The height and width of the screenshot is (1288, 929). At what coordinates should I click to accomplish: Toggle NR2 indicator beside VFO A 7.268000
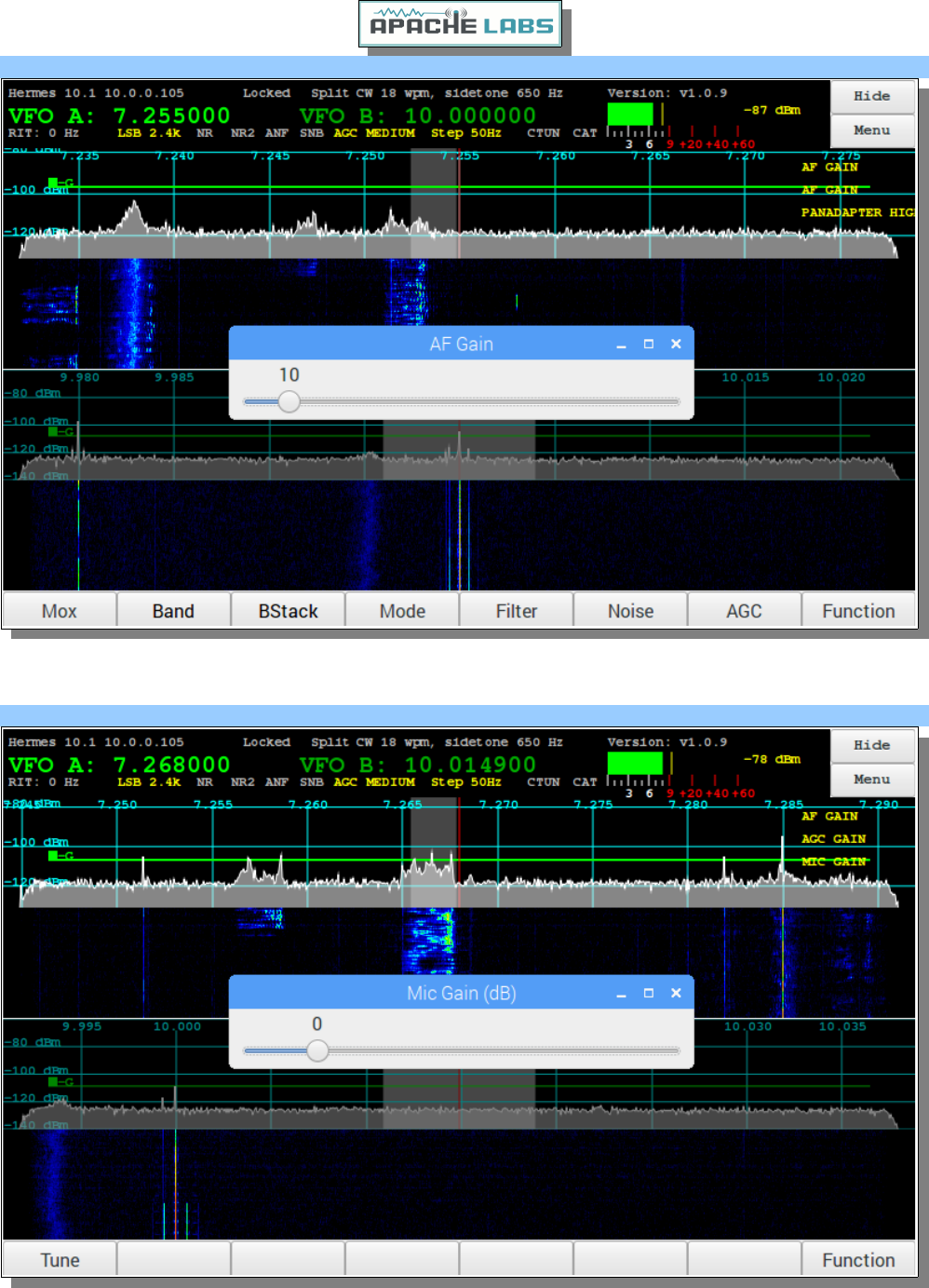coord(242,782)
